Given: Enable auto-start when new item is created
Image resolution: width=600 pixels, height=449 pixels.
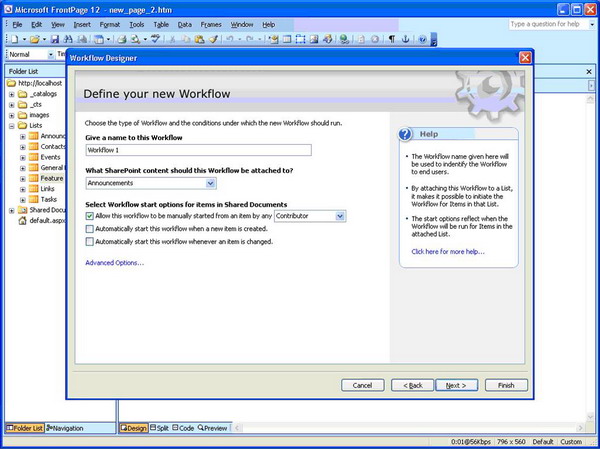Looking at the screenshot, I should [x=90, y=229].
